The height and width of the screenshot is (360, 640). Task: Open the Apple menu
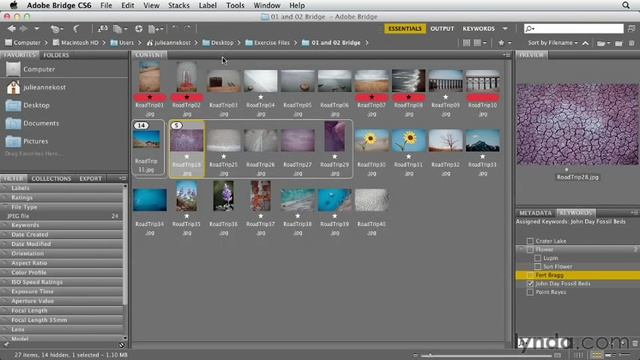pos(13,5)
